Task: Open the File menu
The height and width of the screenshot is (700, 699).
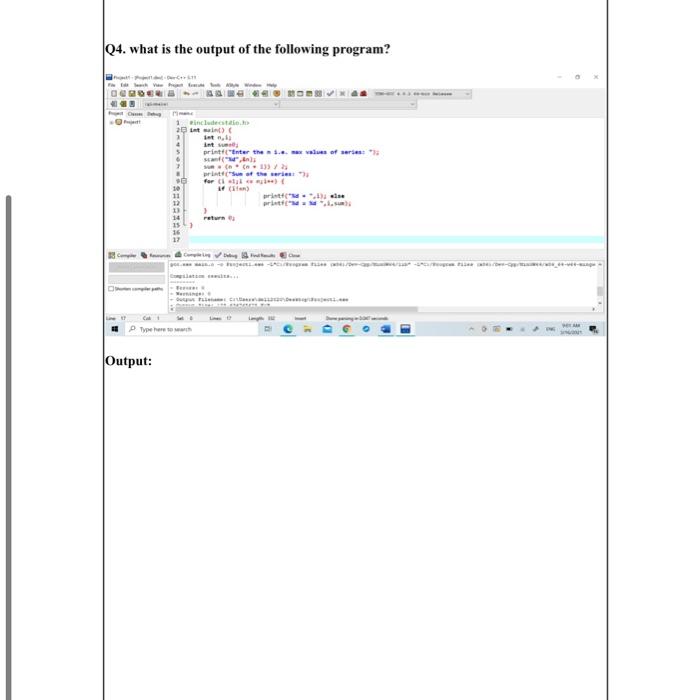Action: (112, 85)
